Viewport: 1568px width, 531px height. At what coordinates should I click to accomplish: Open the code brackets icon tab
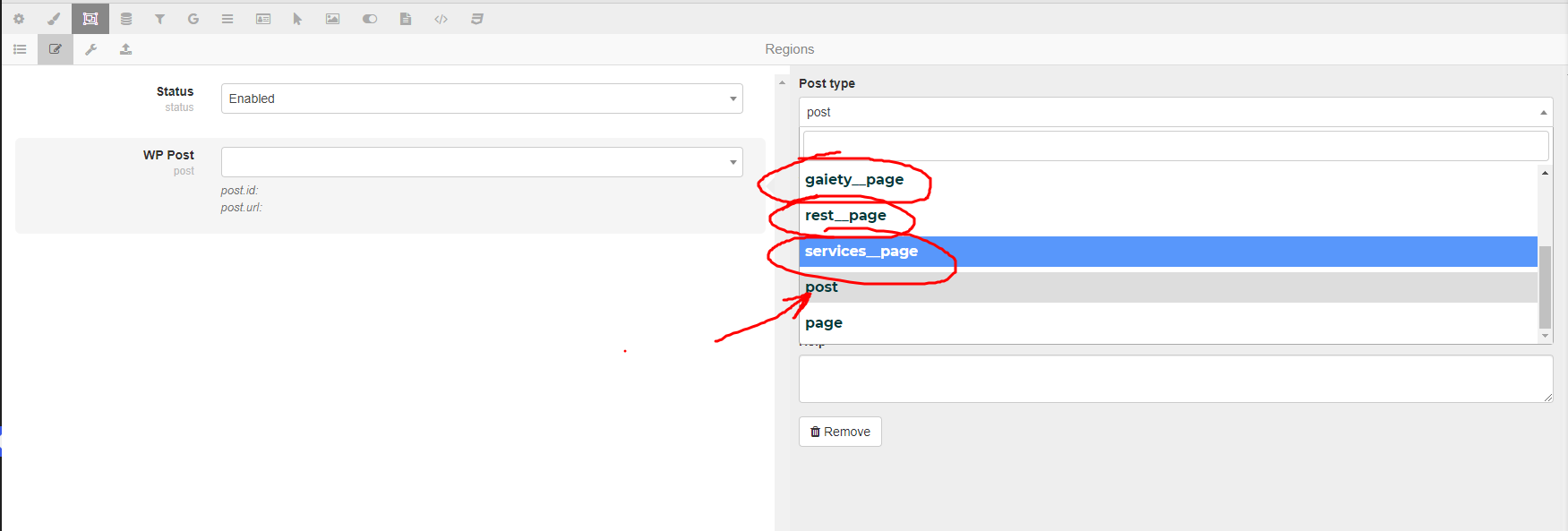coord(441,19)
